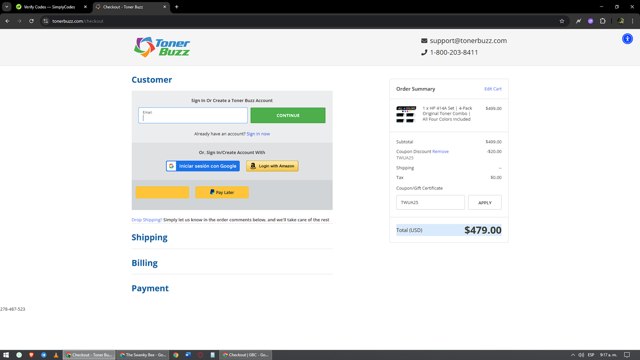640x360 pixels.
Task: Open the Windows Start menu
Action: click(x=6, y=355)
